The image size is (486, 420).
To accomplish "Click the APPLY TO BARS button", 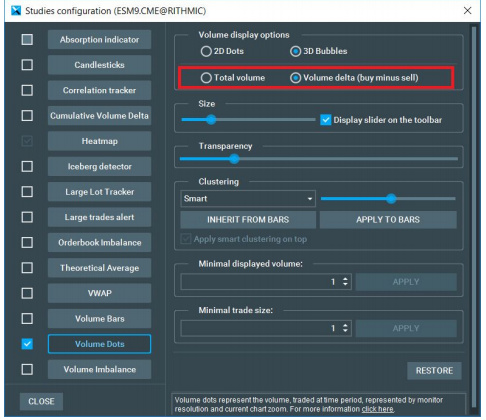I will [x=388, y=220].
